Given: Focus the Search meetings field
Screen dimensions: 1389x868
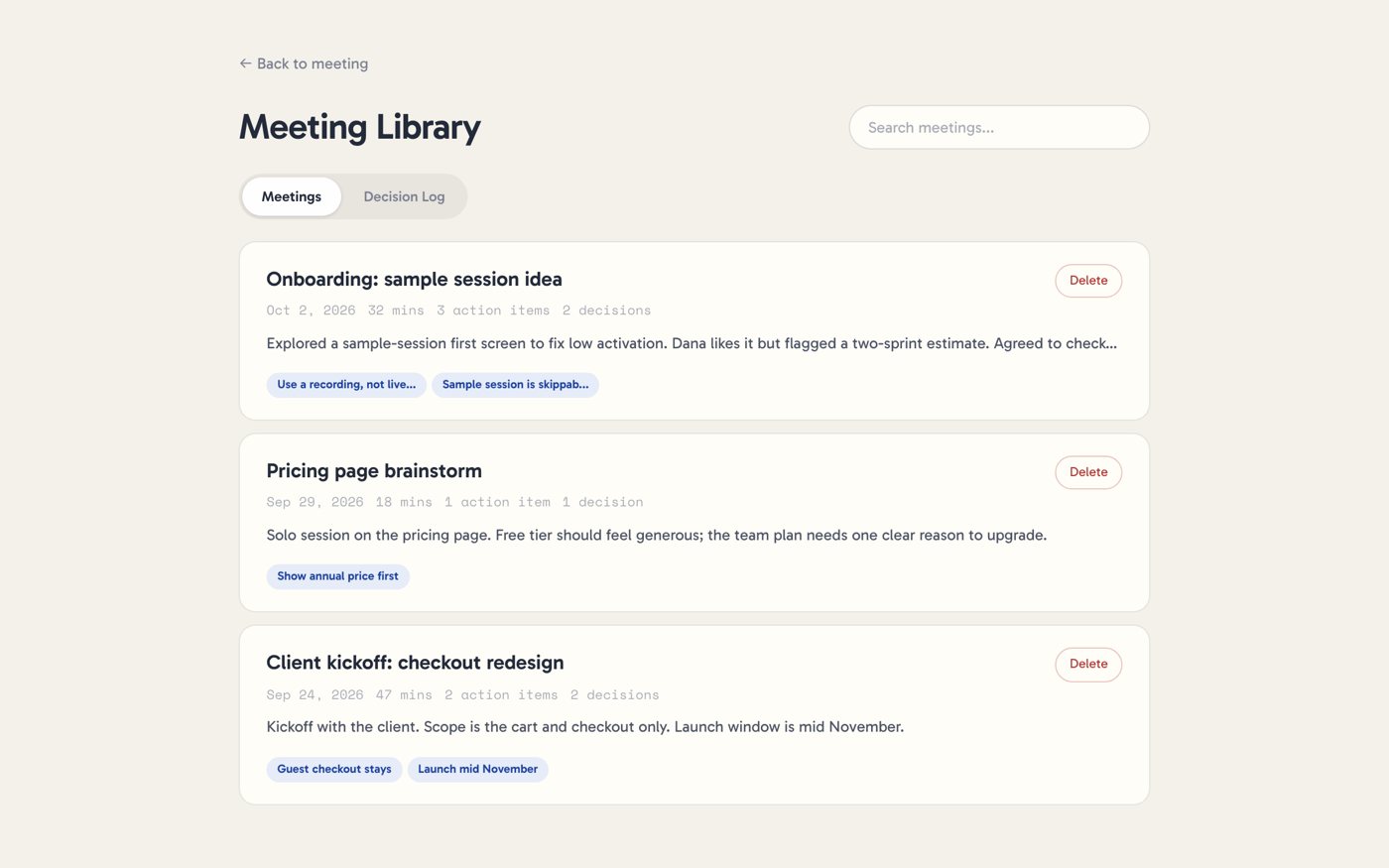Looking at the screenshot, I should (999, 127).
